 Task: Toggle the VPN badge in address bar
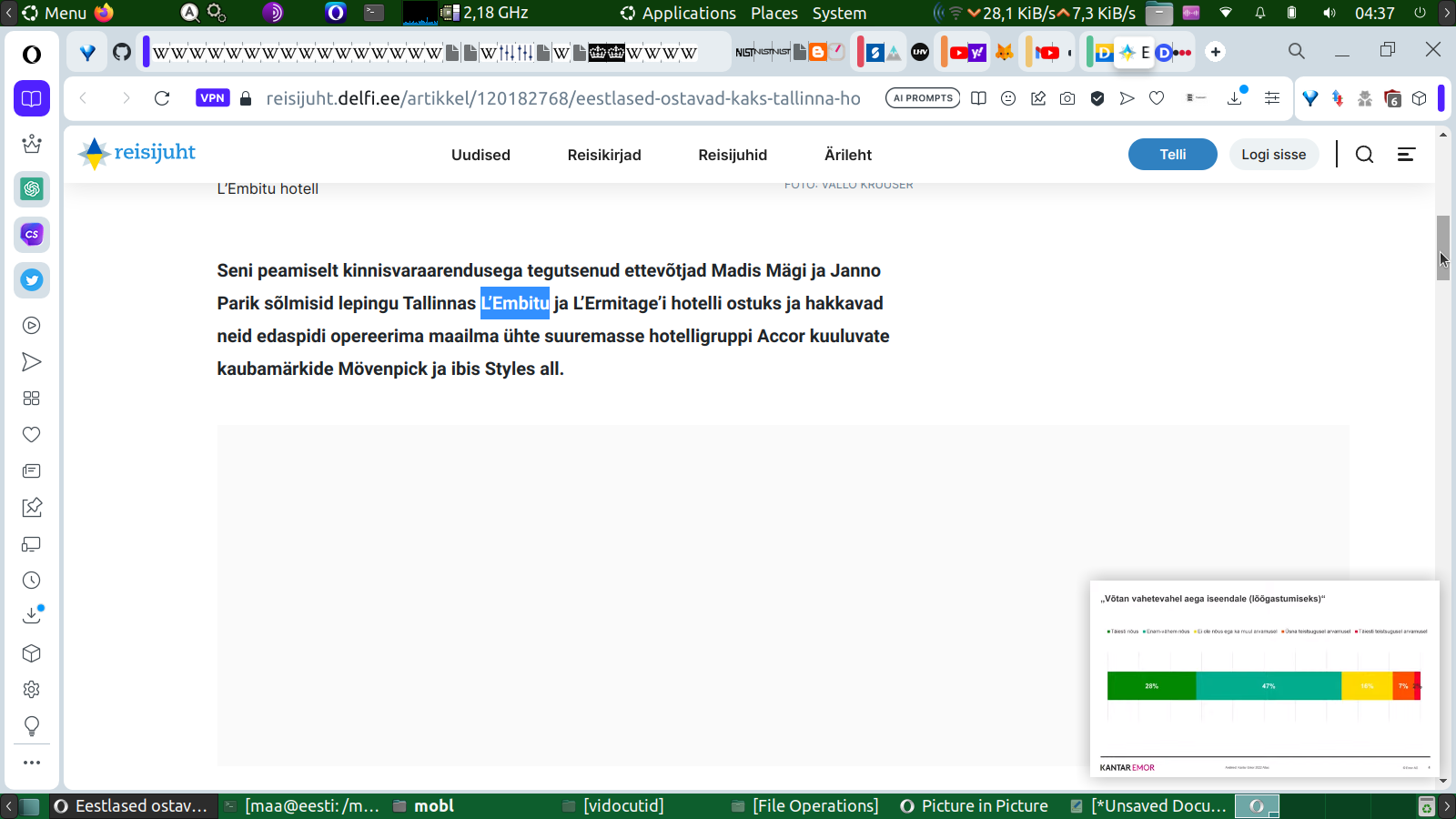pyautogui.click(x=213, y=98)
